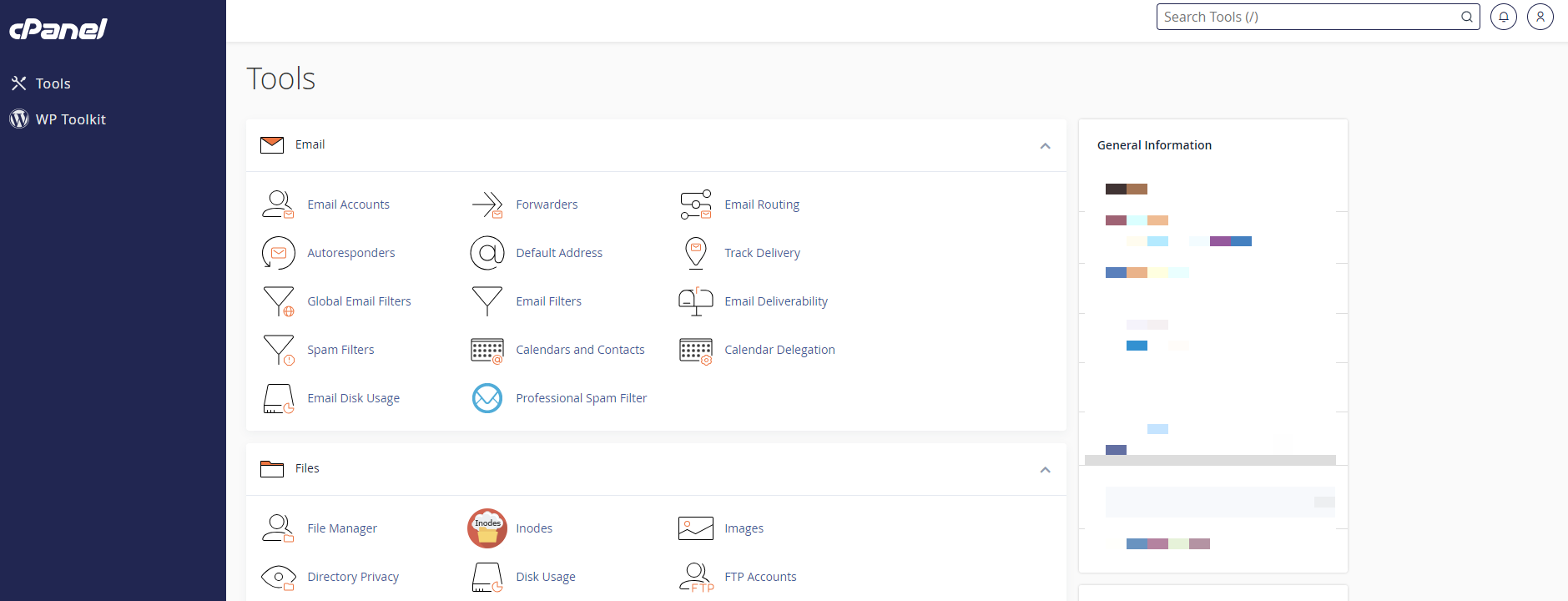Go to the Disk Usage link
1568x601 pixels.
[x=546, y=577]
